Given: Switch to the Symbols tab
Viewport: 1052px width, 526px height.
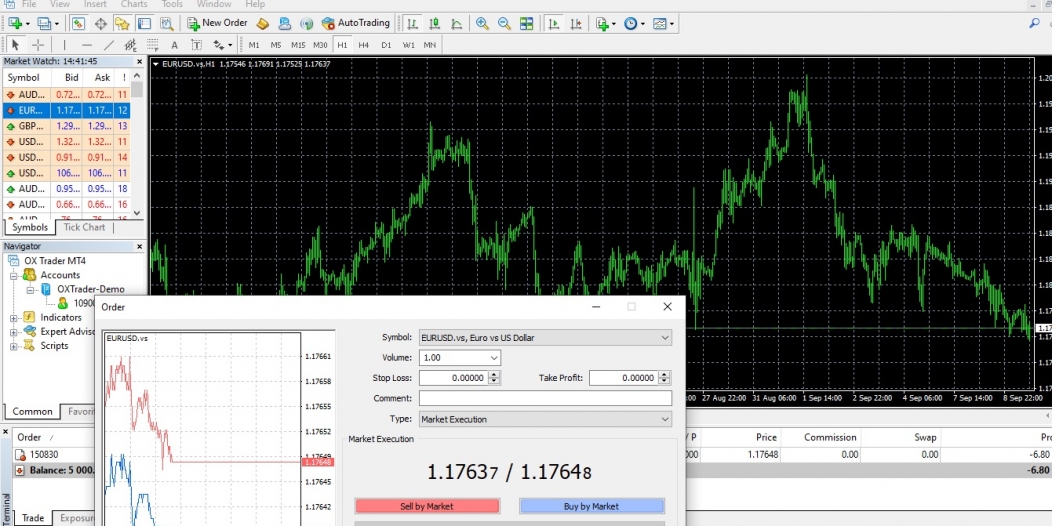Looking at the screenshot, I should [30, 227].
